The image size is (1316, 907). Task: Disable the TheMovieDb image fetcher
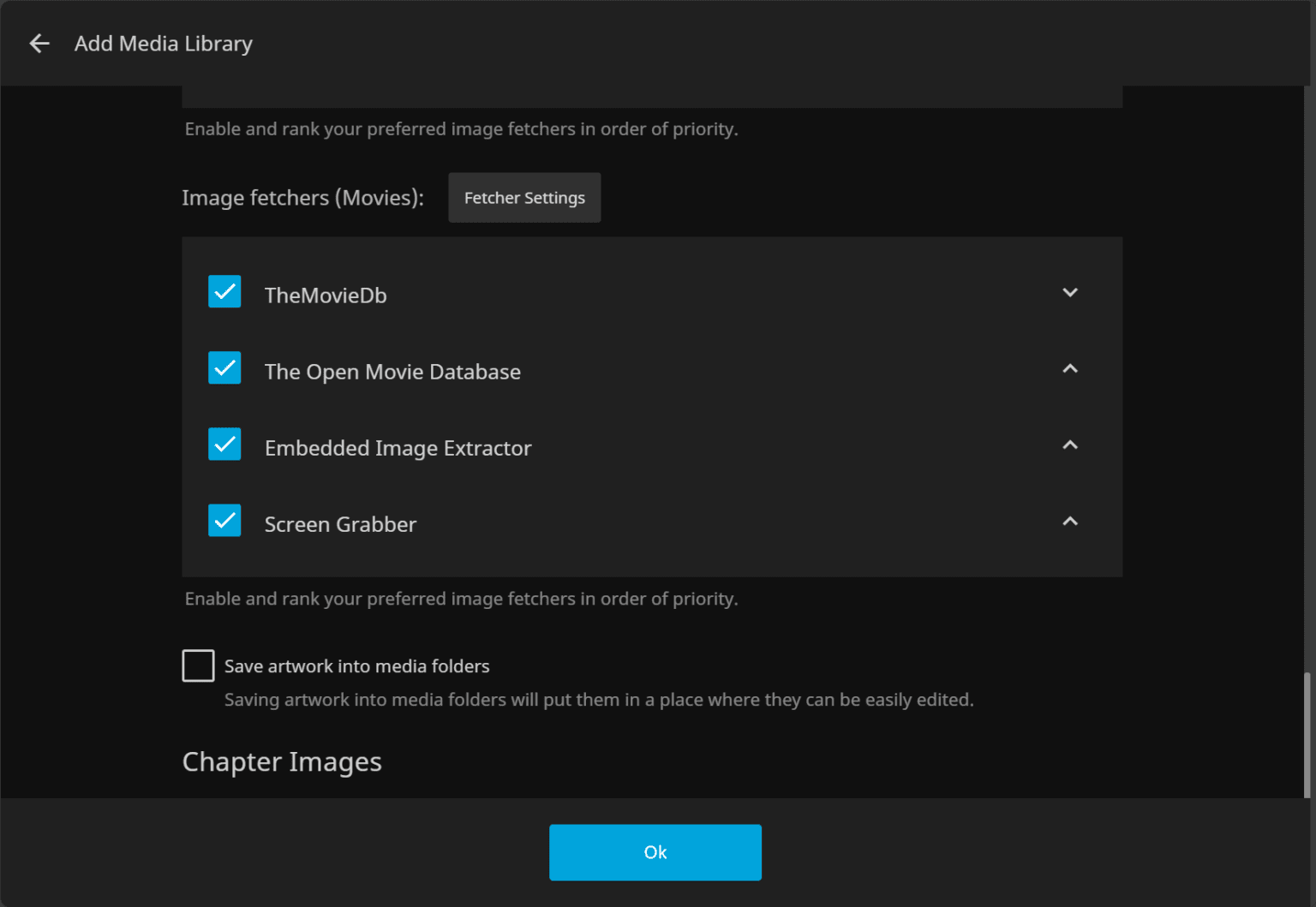point(224,291)
